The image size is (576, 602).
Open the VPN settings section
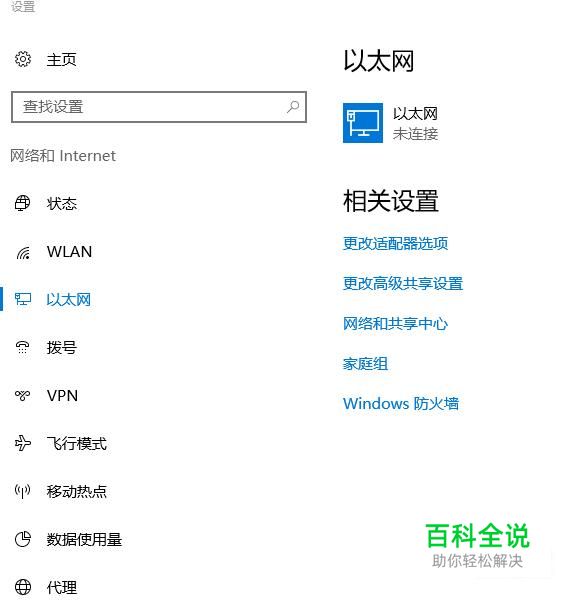(62, 396)
